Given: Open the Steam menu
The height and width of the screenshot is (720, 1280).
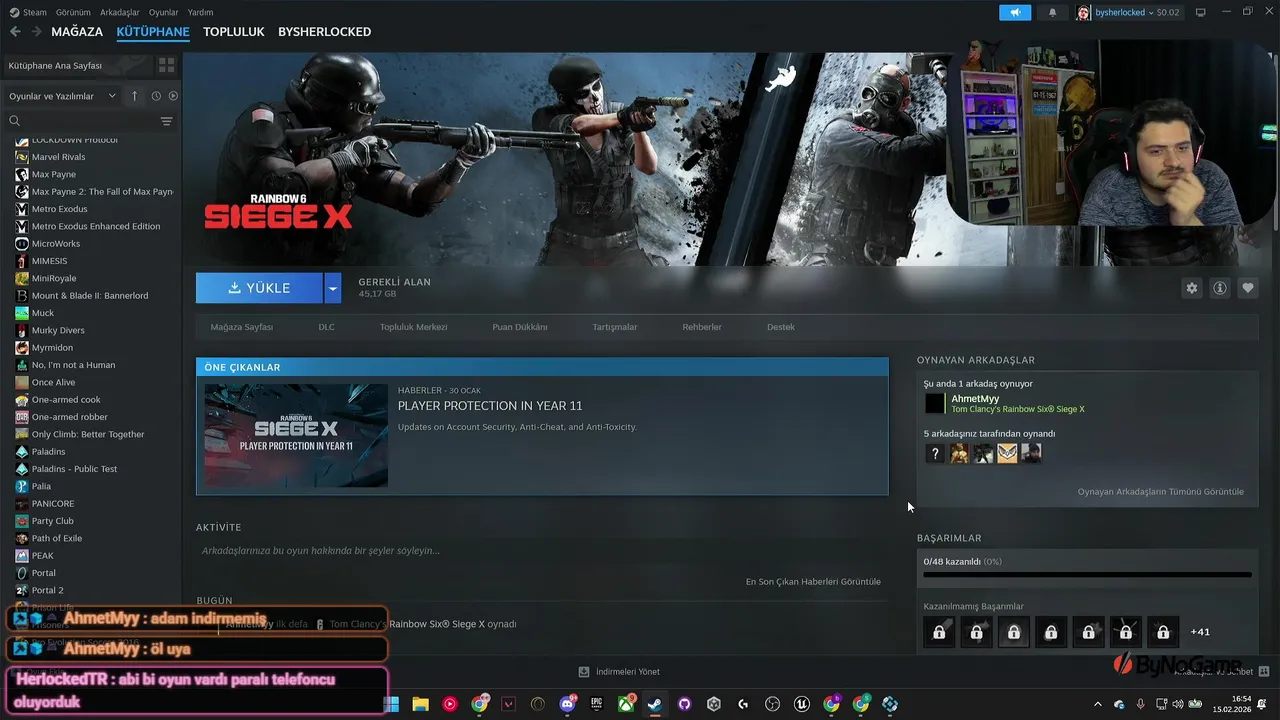Looking at the screenshot, I should [29, 12].
